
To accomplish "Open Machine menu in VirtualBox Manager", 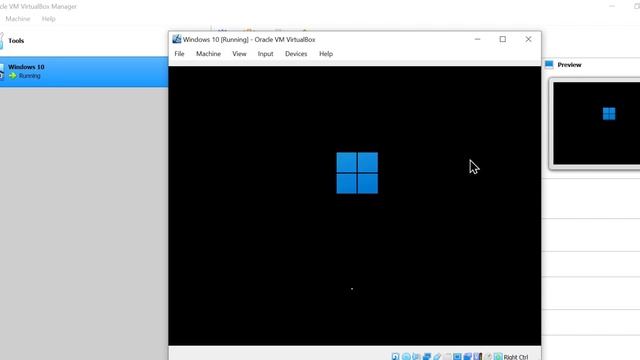I will click(x=18, y=19).
